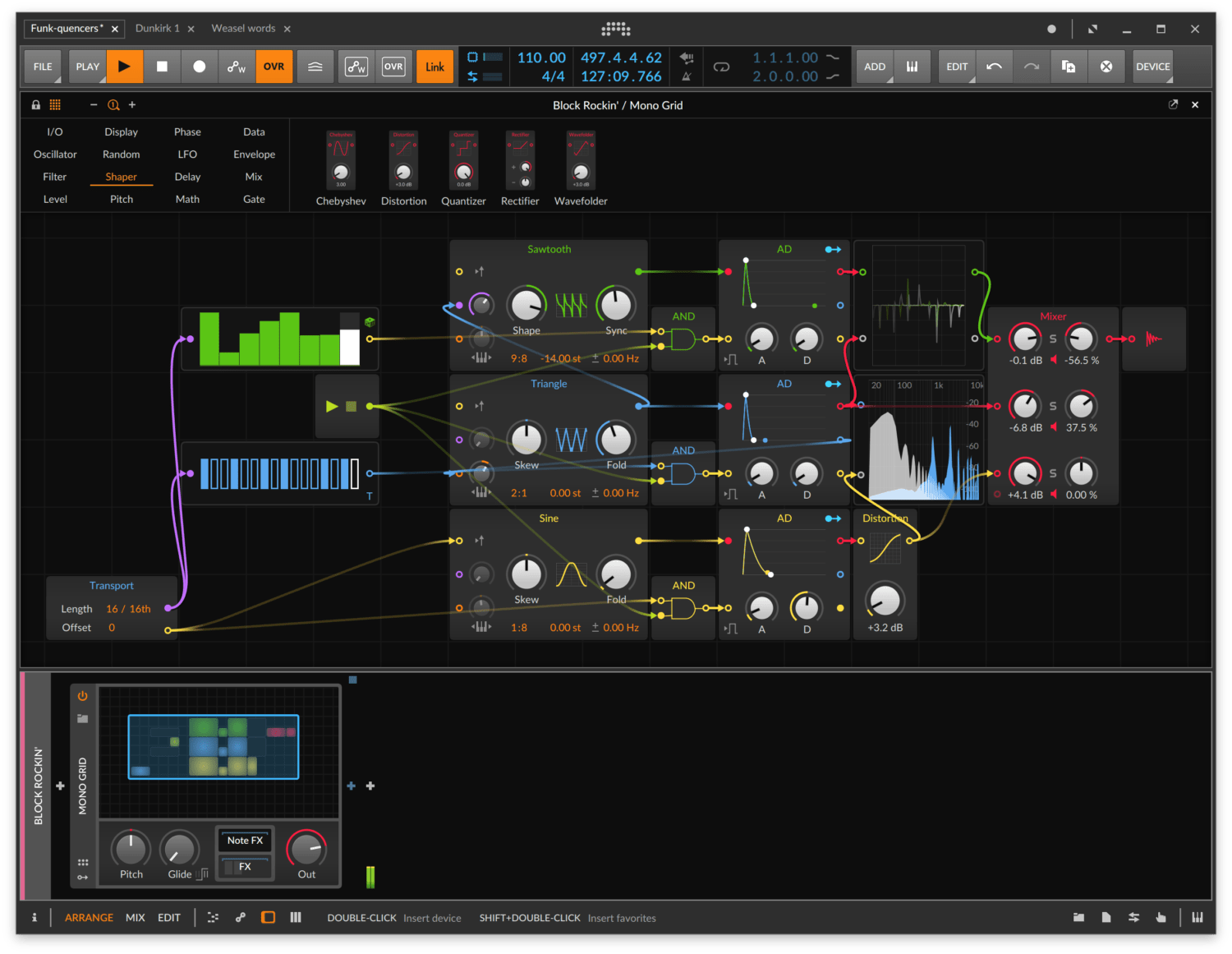
Task: Switch to the MIX view
Action: (136, 918)
